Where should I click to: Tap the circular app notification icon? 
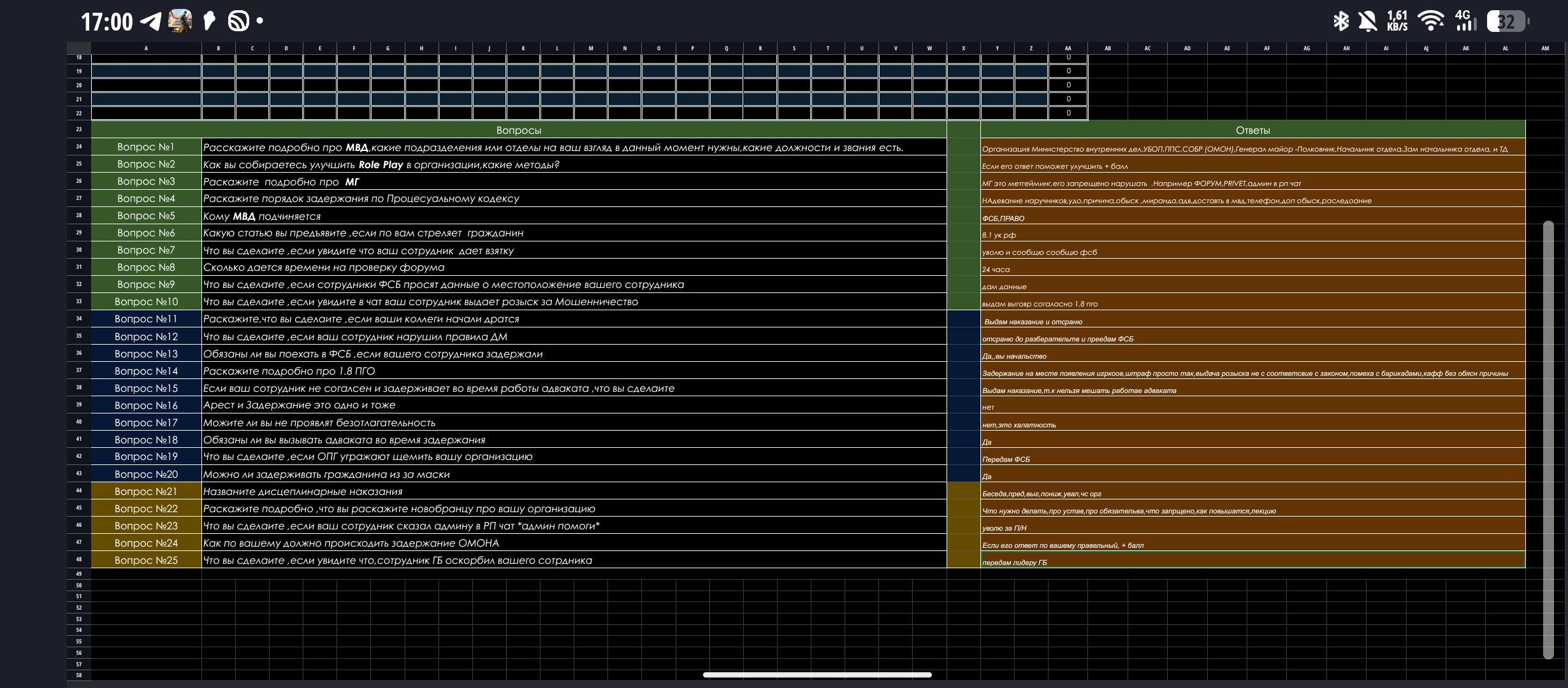tap(238, 22)
